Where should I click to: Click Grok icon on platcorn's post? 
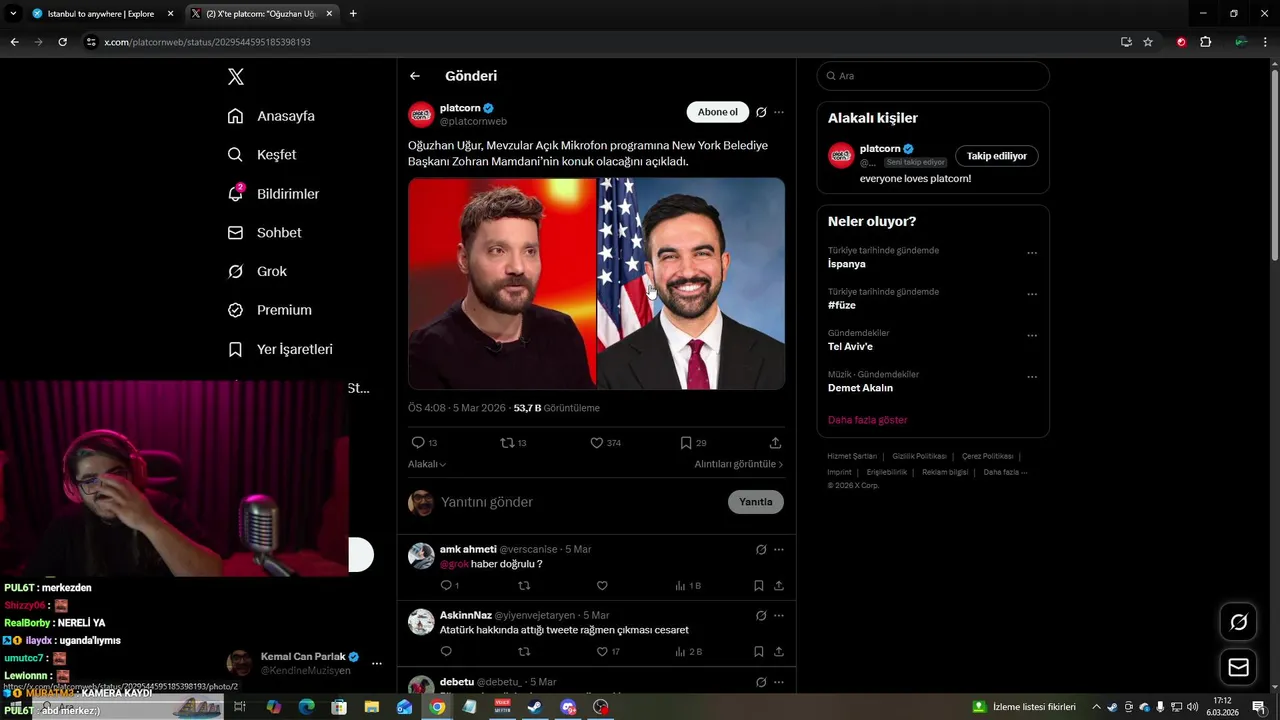[761, 112]
